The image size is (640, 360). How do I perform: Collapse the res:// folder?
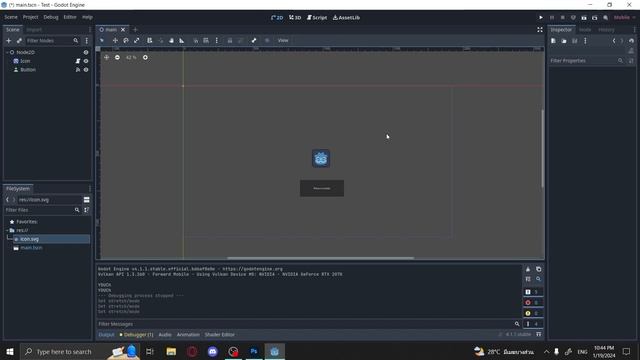pyautogui.click(x=7, y=230)
